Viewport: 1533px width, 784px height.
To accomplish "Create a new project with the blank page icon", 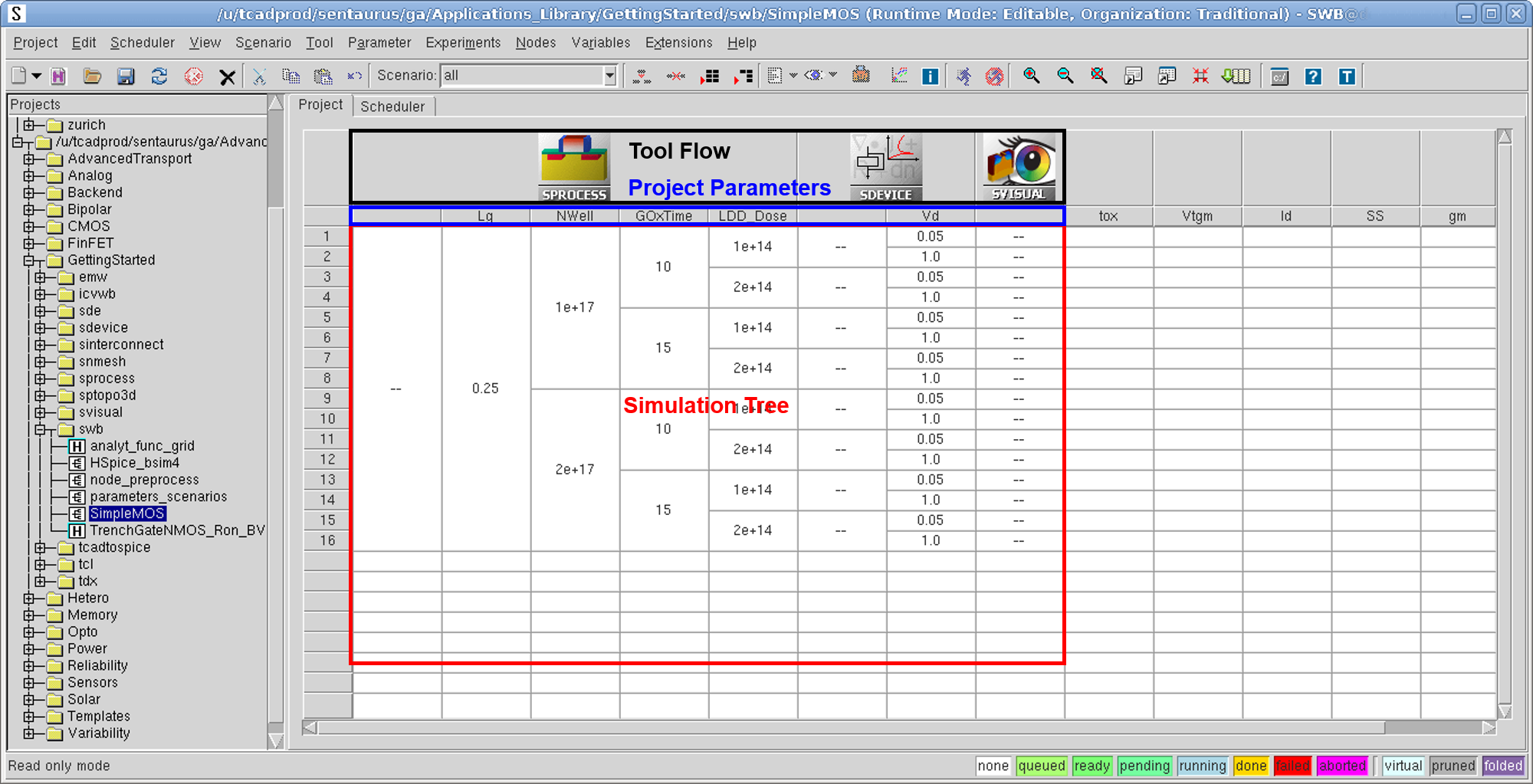I will 19,76.
